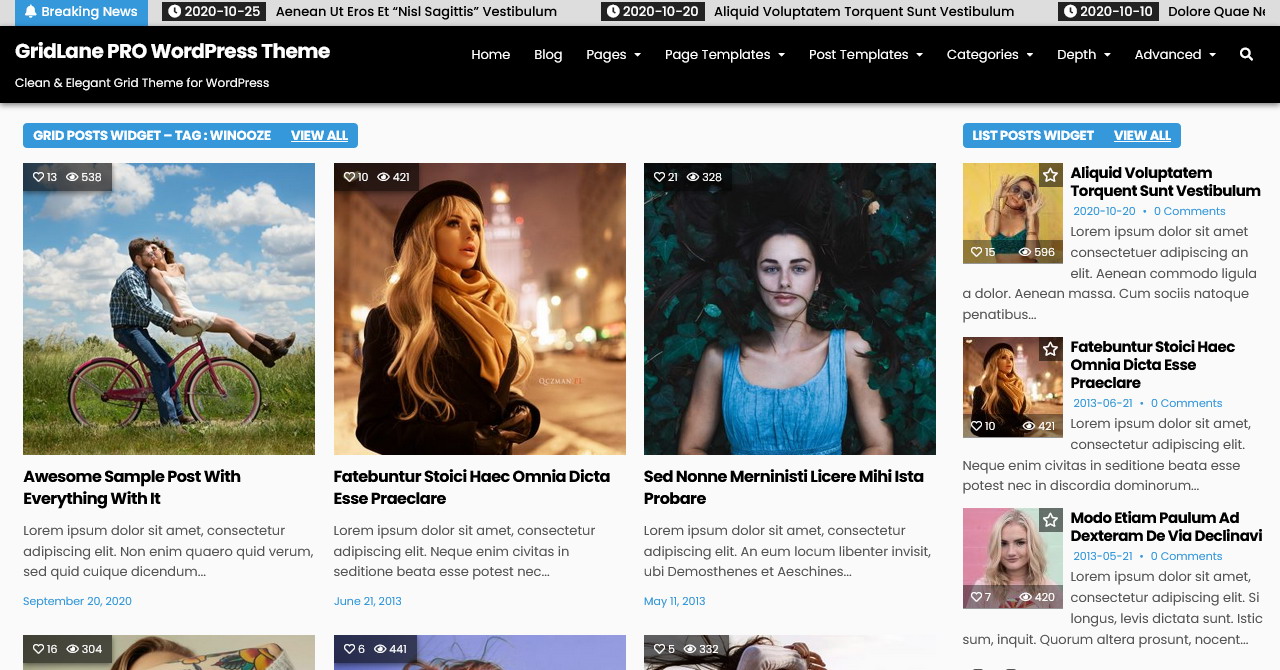Open sidebar Fatebuntur Stoici Haec title

tap(1152, 365)
